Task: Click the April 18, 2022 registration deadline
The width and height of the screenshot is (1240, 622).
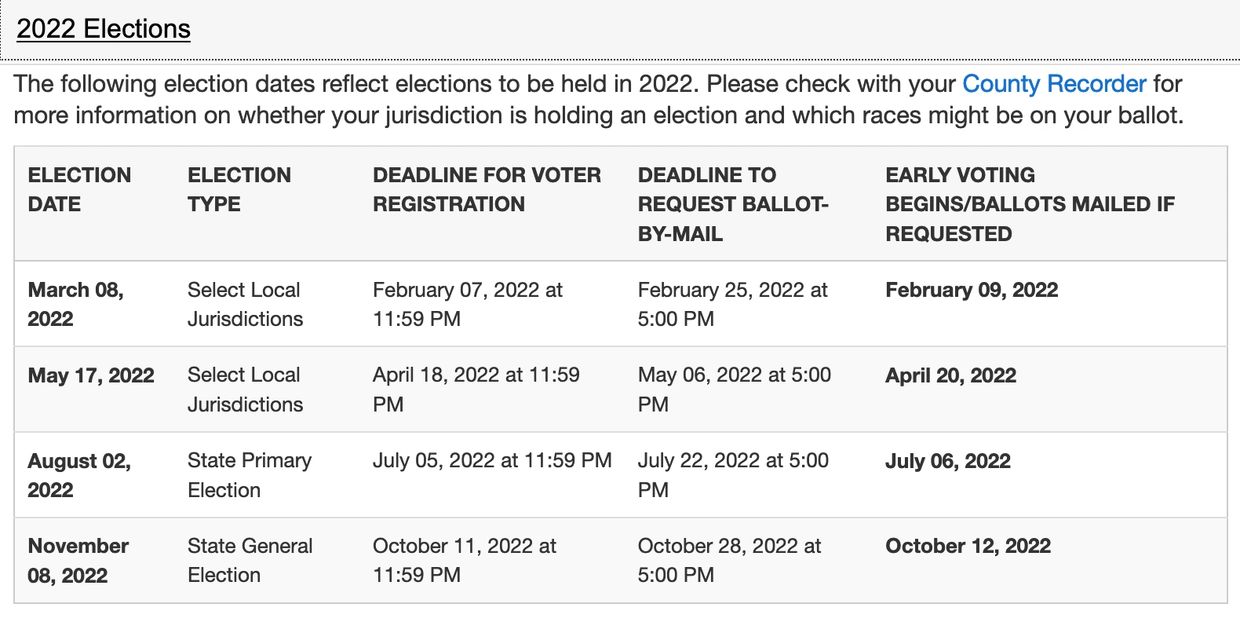Action: pyautogui.click(x=476, y=390)
